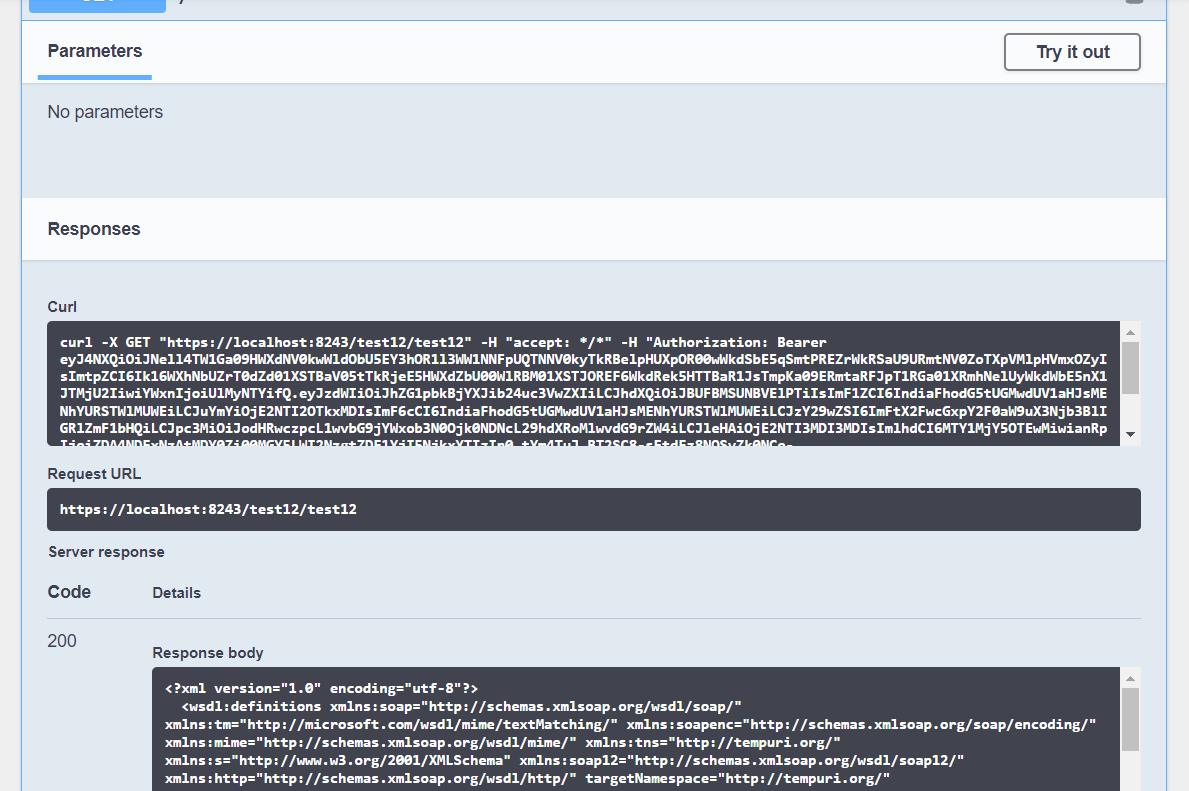Click the Responses section header

click(x=93, y=228)
